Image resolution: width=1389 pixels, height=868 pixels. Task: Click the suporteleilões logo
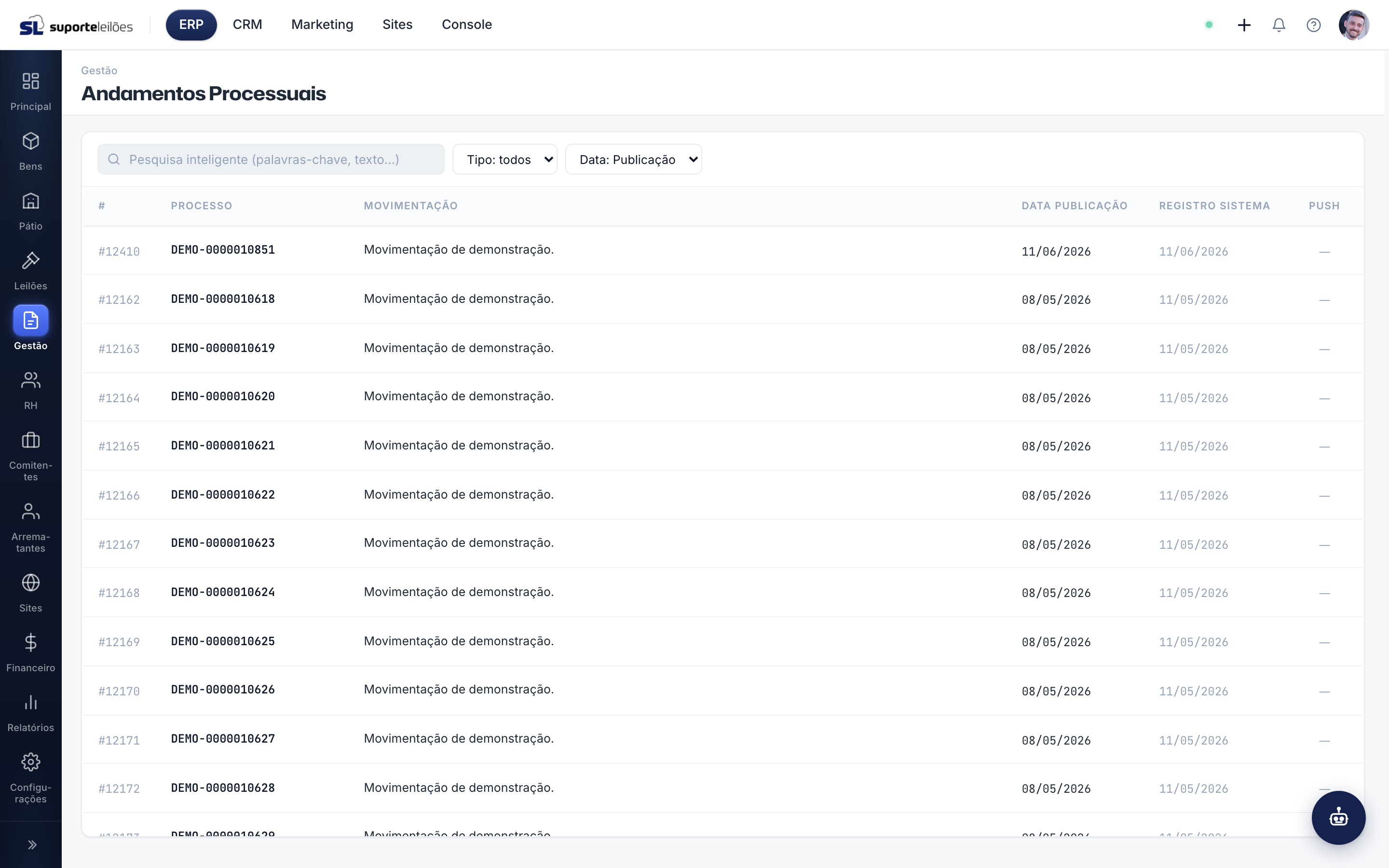point(76,25)
